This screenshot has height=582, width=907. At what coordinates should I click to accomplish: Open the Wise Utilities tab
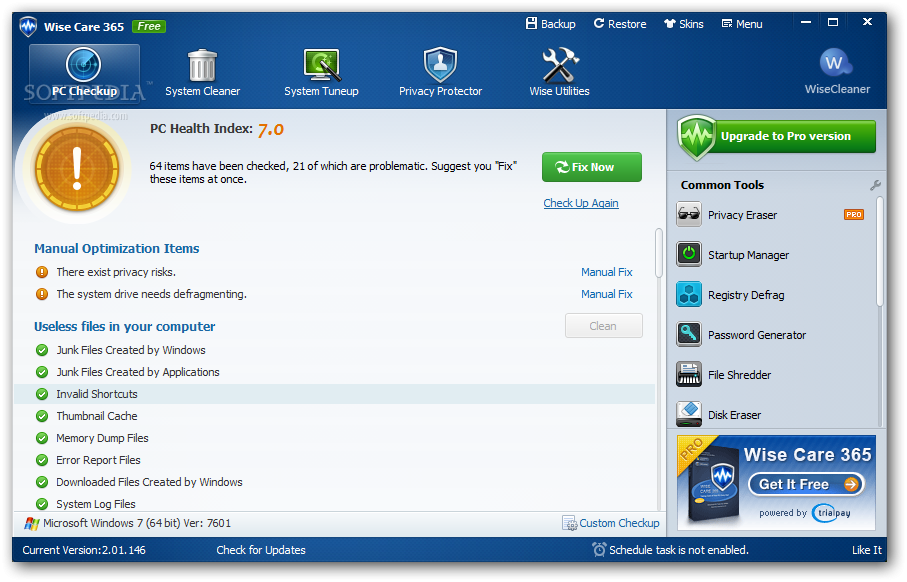click(559, 73)
